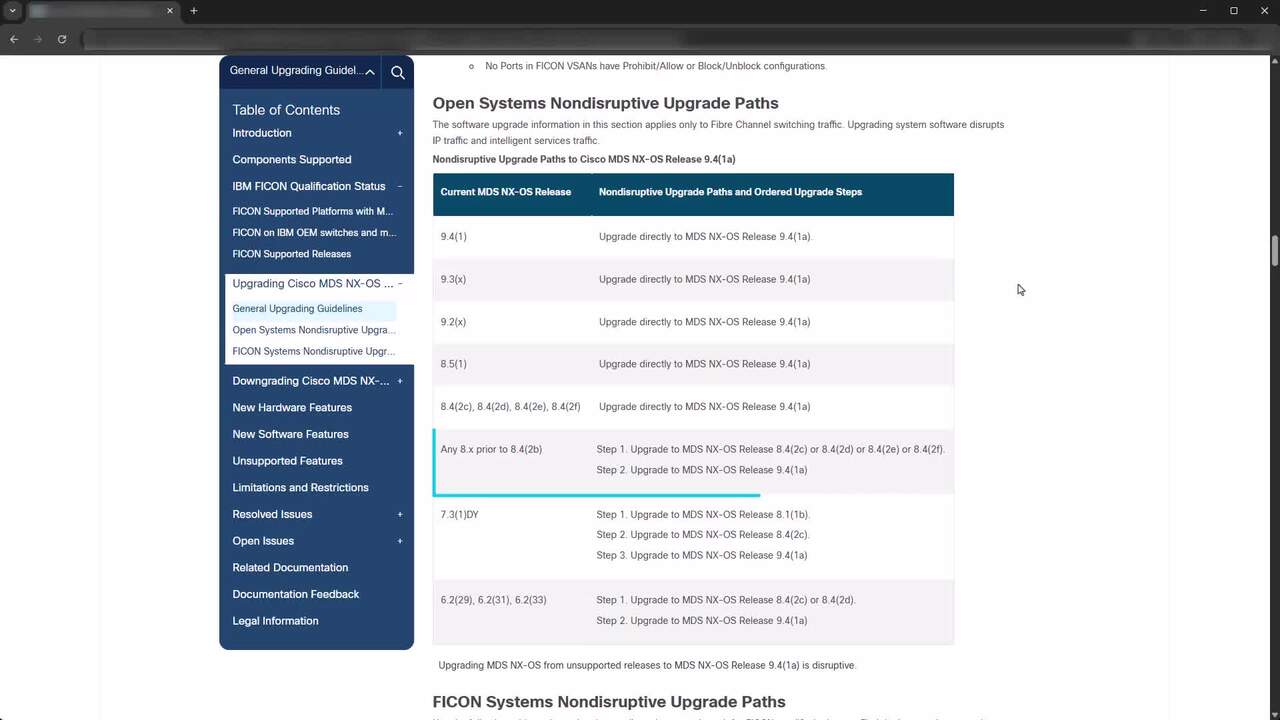Expand the Resolved Issues section
Screen dimensions: 1280x720
[400, 514]
